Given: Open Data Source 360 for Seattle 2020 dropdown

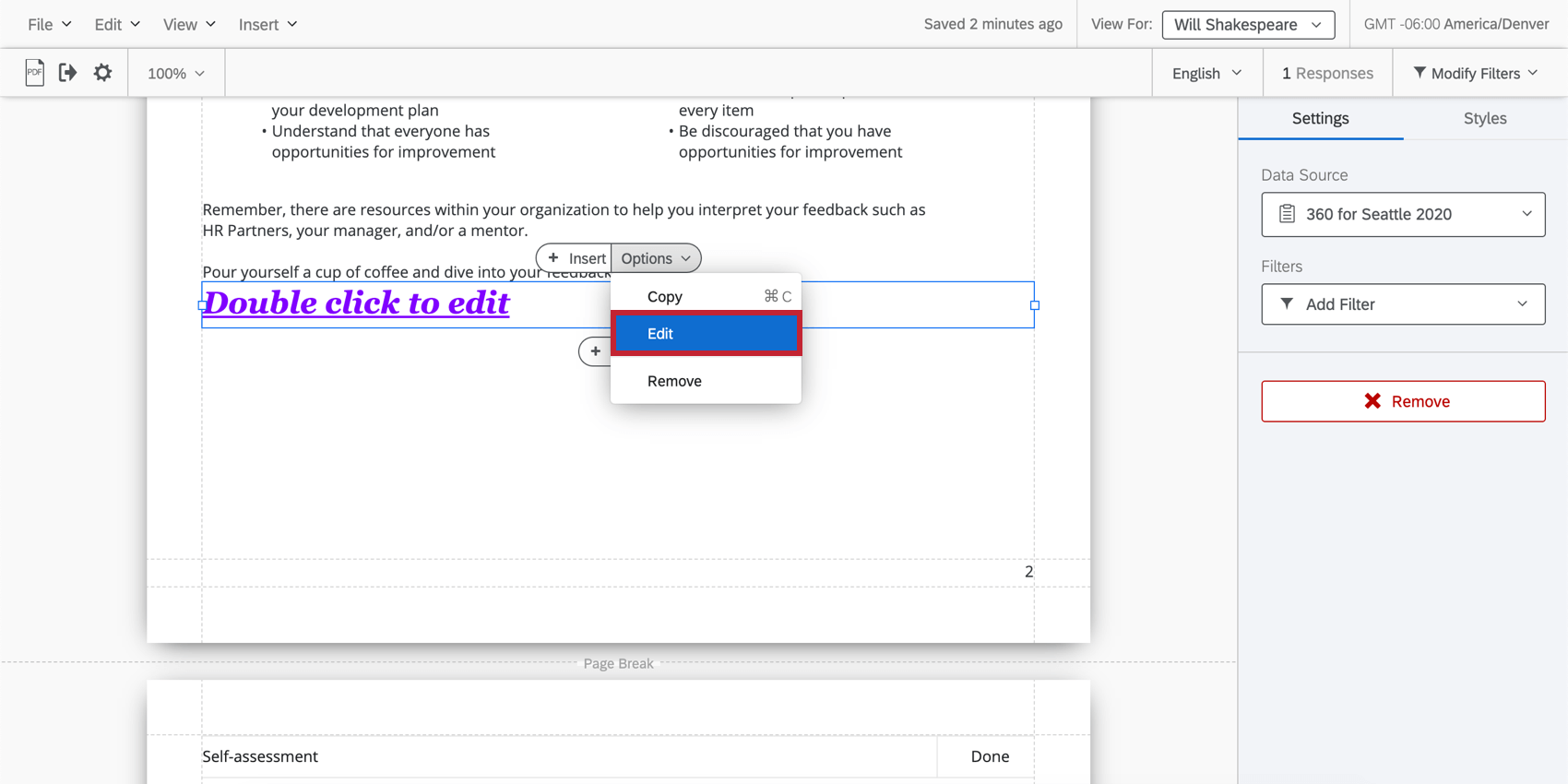Looking at the screenshot, I should tap(1403, 214).
